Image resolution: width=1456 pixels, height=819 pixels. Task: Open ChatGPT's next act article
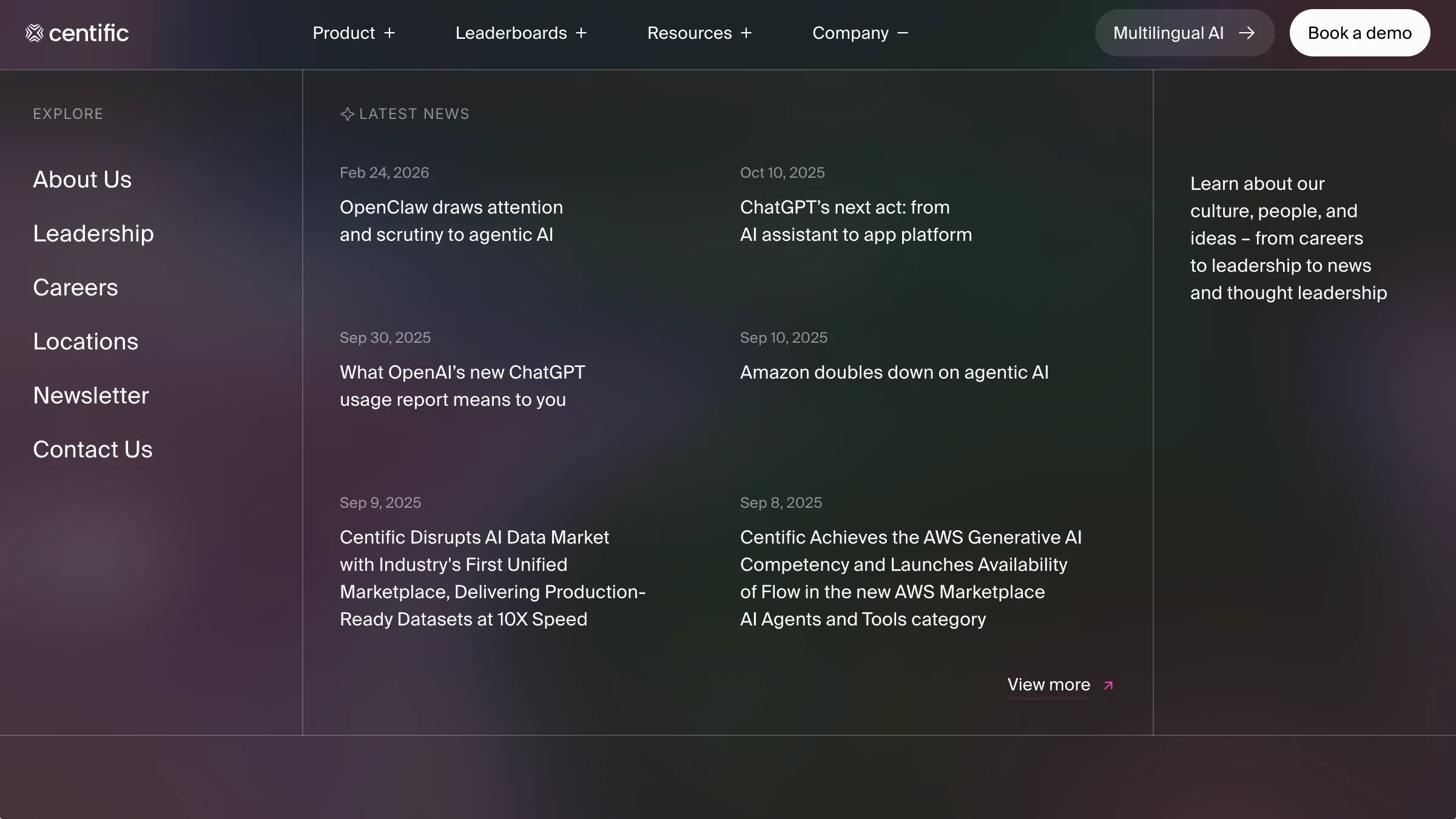(x=855, y=221)
